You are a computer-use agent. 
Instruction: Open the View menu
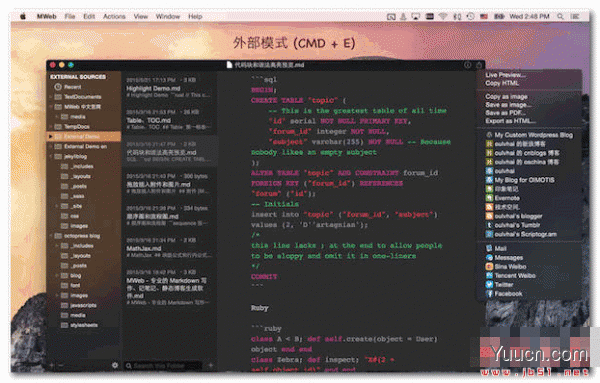click(140, 16)
